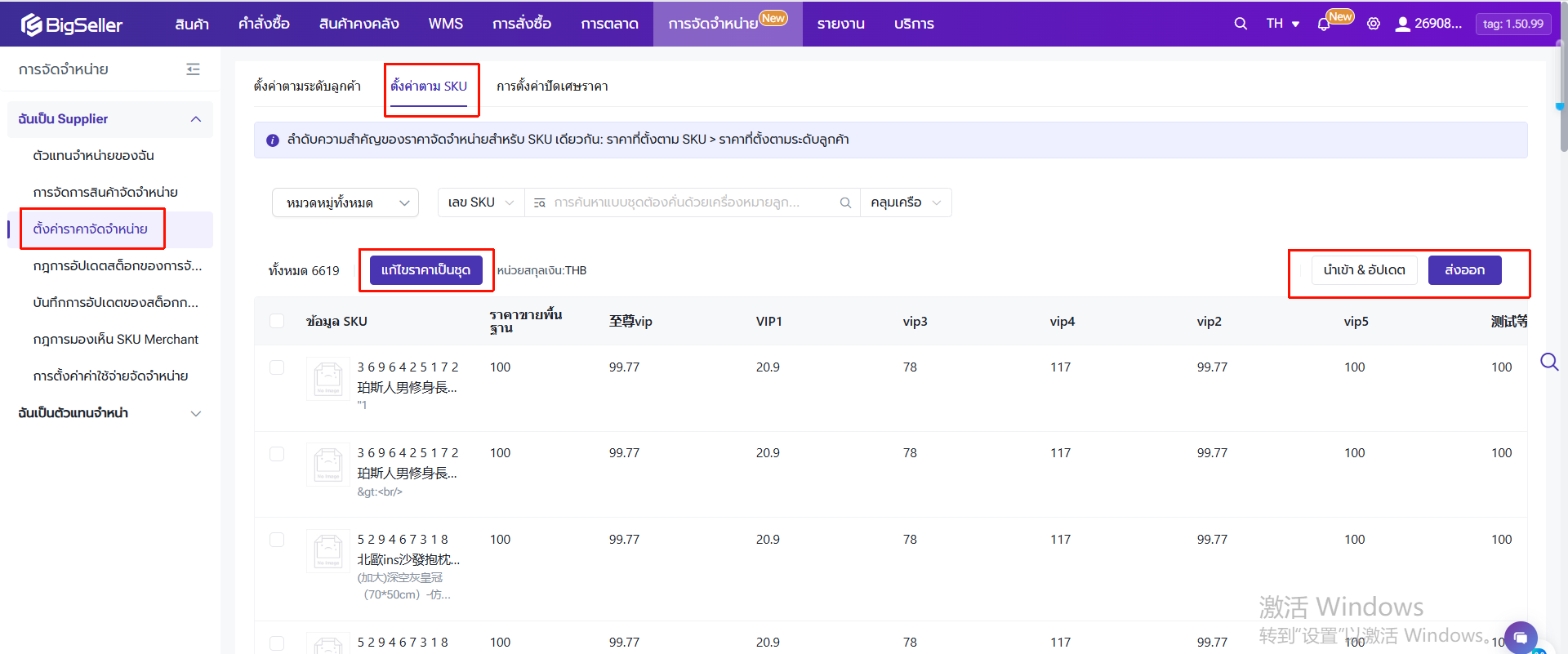The height and width of the screenshot is (654, 1568).
Task: Open the settings gear icon
Action: pyautogui.click(x=1374, y=24)
